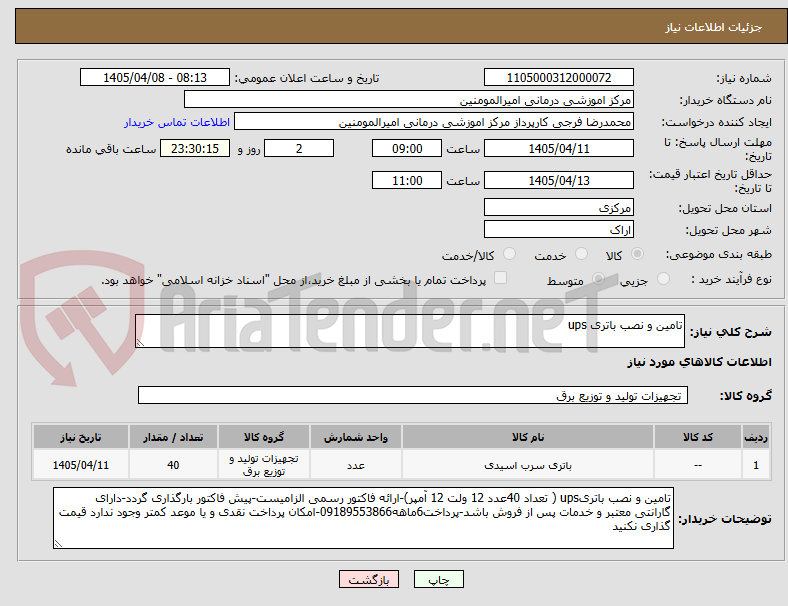Click the چاپ (print) button
788x606 pixels.
pyautogui.click(x=438, y=579)
